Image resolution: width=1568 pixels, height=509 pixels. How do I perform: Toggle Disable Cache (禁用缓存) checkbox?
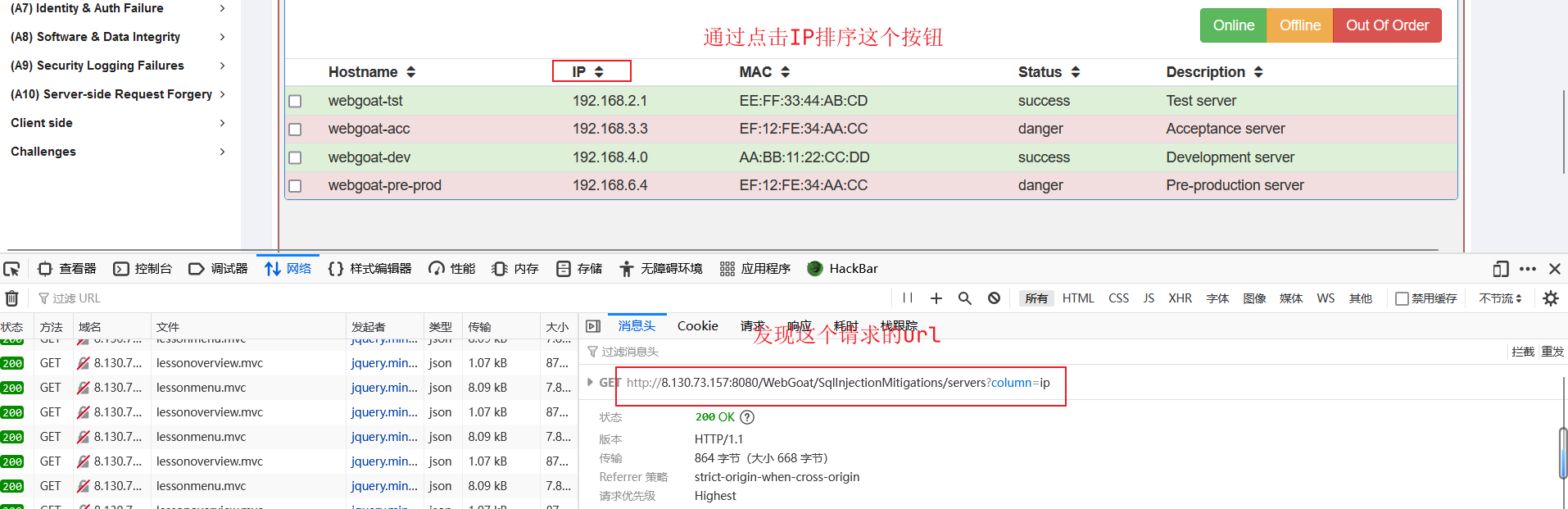coord(1403,298)
